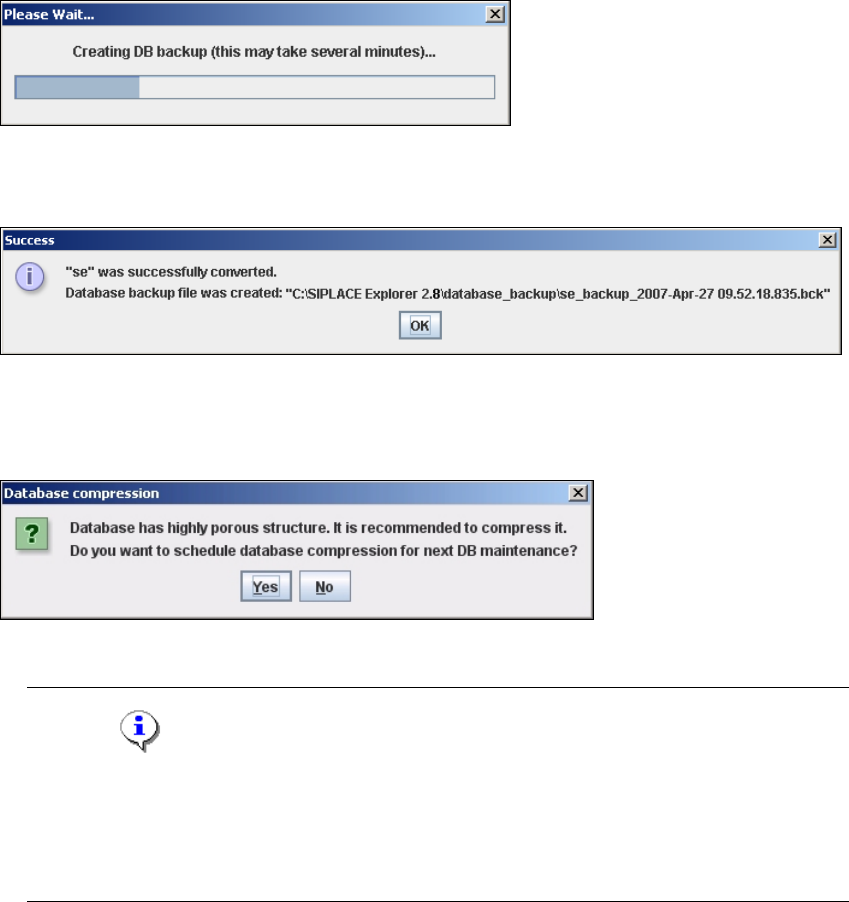Click the 'successfully converted' message line
Screen dimensions: 849x902
[171, 272]
